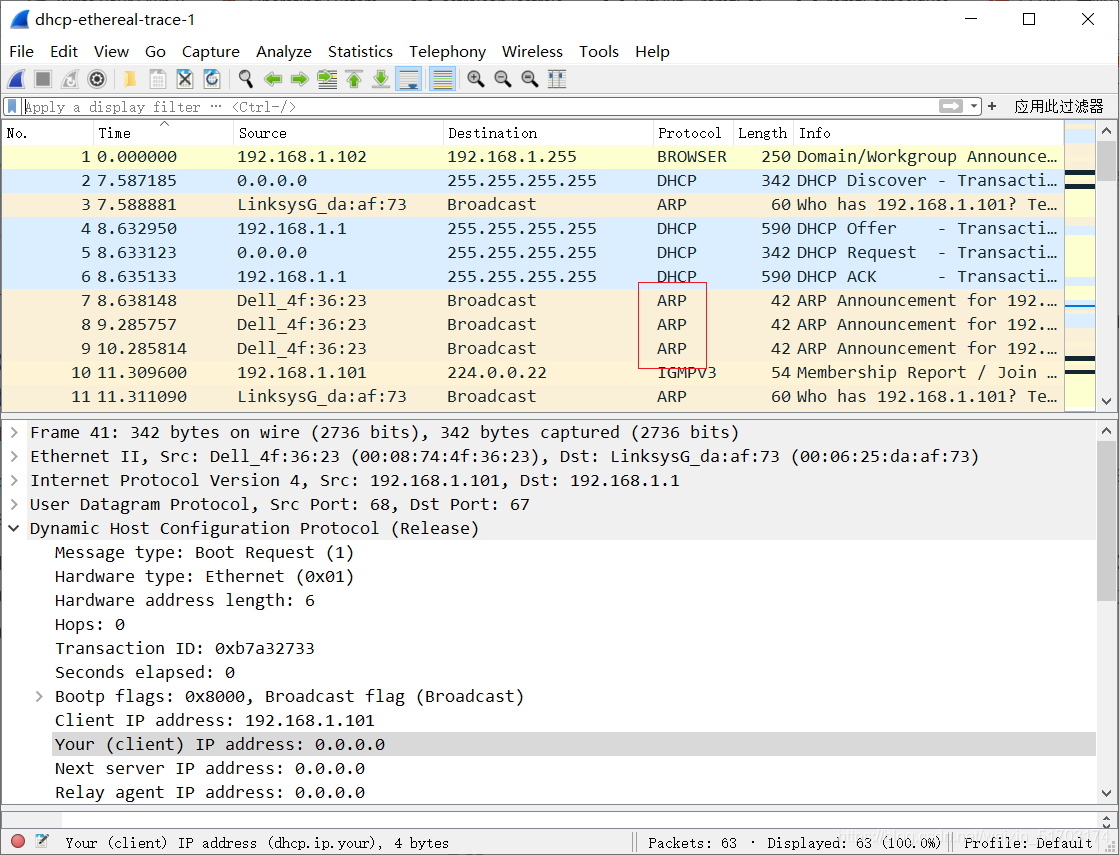Viewport: 1119px width, 855px height.
Task: Open a capture file with the folder icon
Action: click(130, 79)
